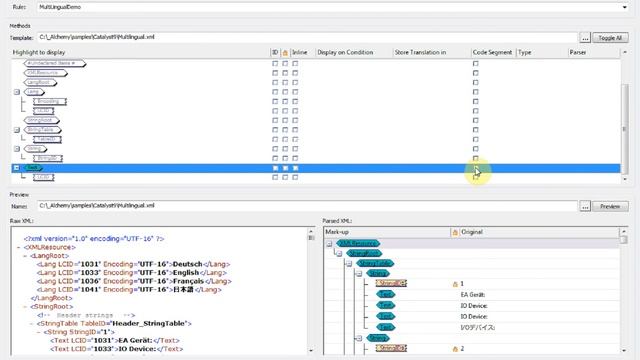Check Code Segment box for Lang row
Viewport: 640px width, 360px height.
point(476,92)
